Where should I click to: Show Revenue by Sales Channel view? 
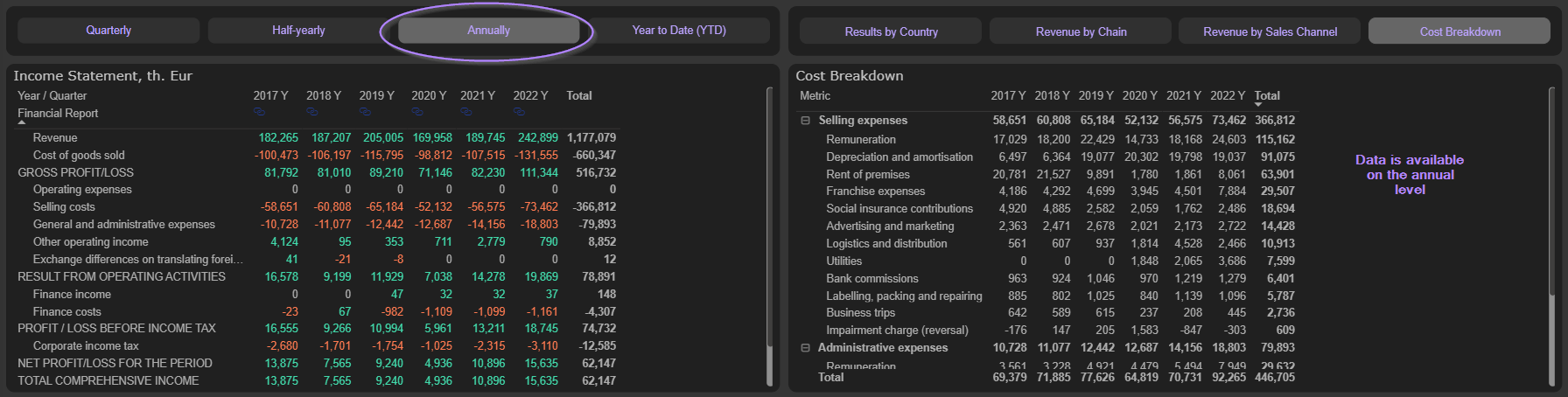(1270, 31)
